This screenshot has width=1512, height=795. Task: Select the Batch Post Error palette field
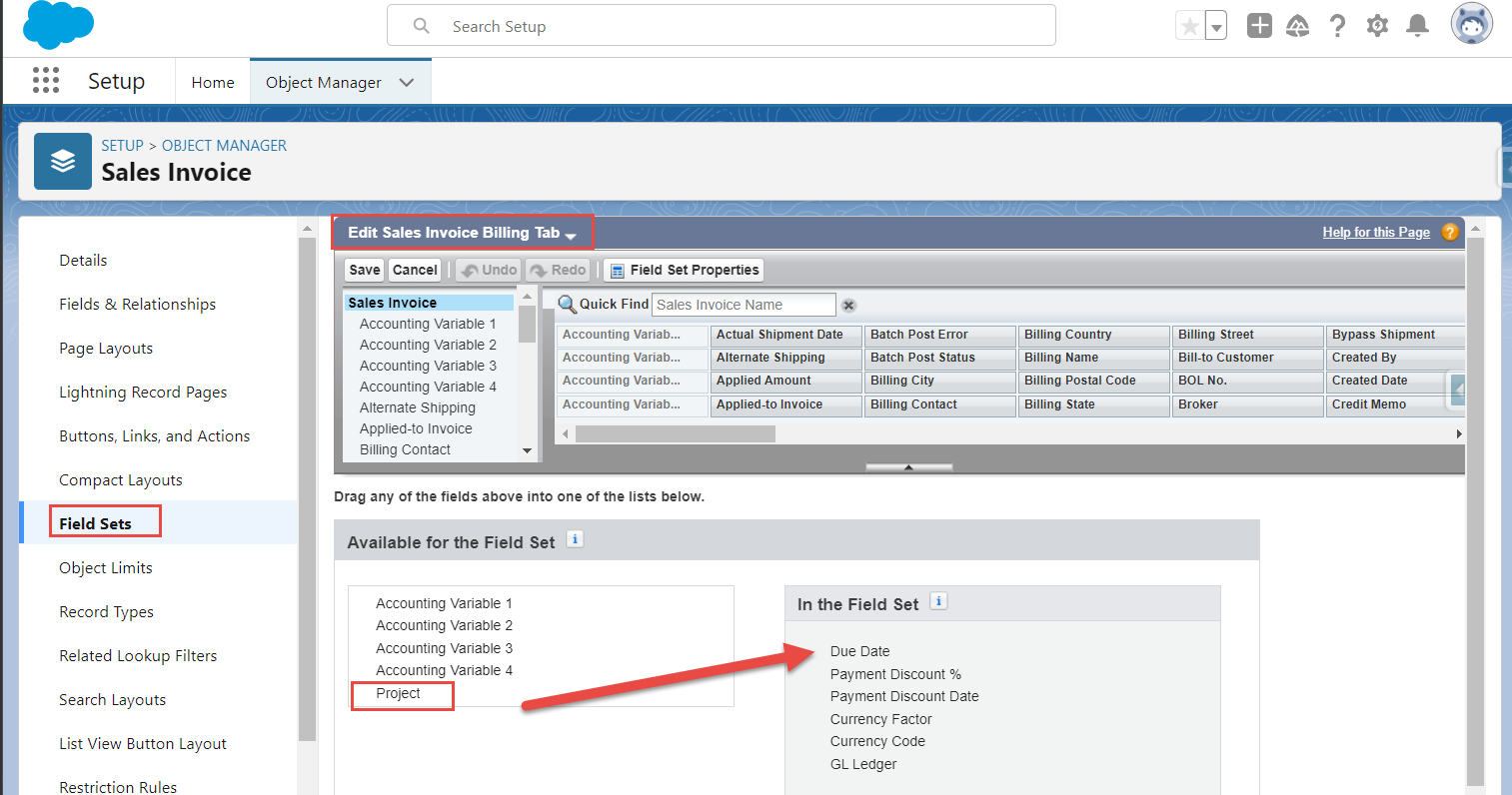click(x=939, y=335)
